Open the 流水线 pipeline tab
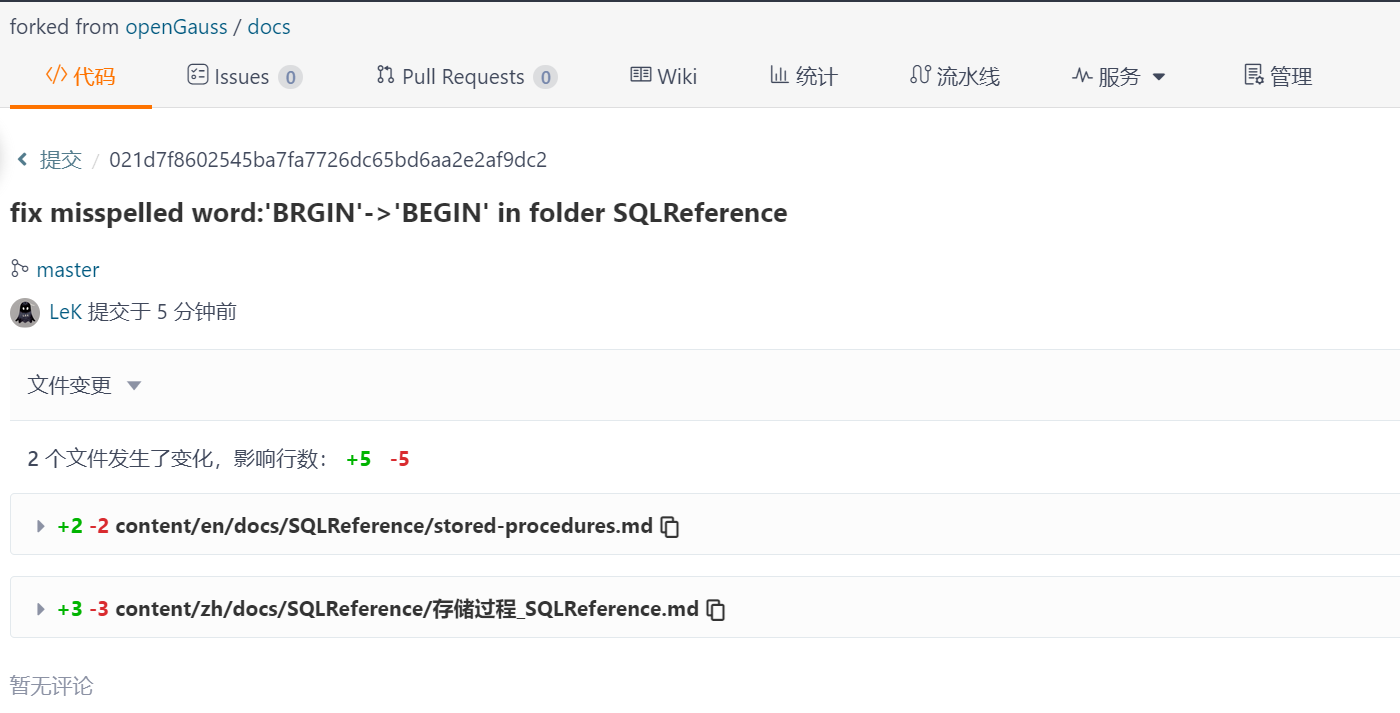The image size is (1400, 713). (954, 77)
